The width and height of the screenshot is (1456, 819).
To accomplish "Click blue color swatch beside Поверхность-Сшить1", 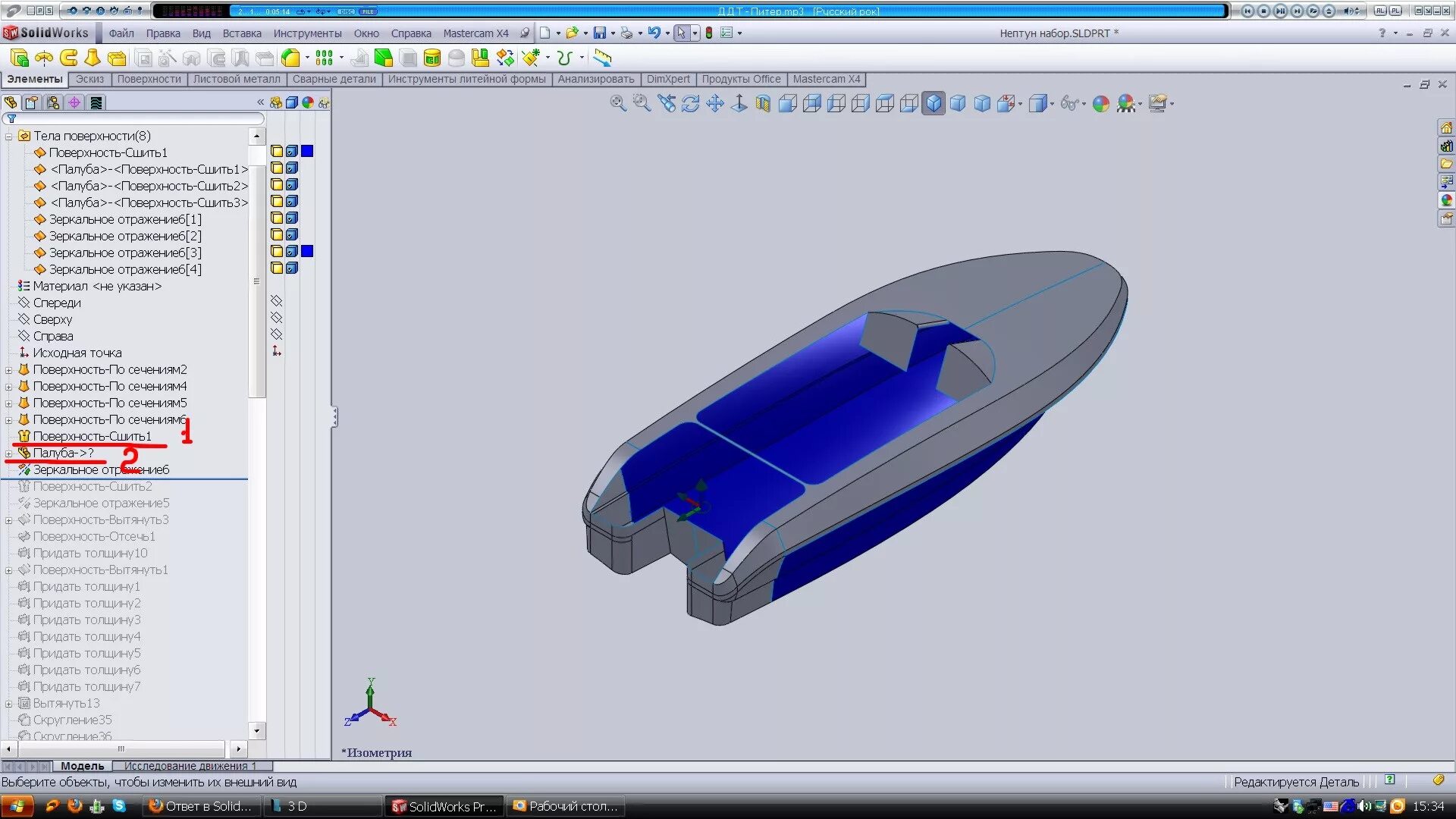I will click(x=307, y=151).
